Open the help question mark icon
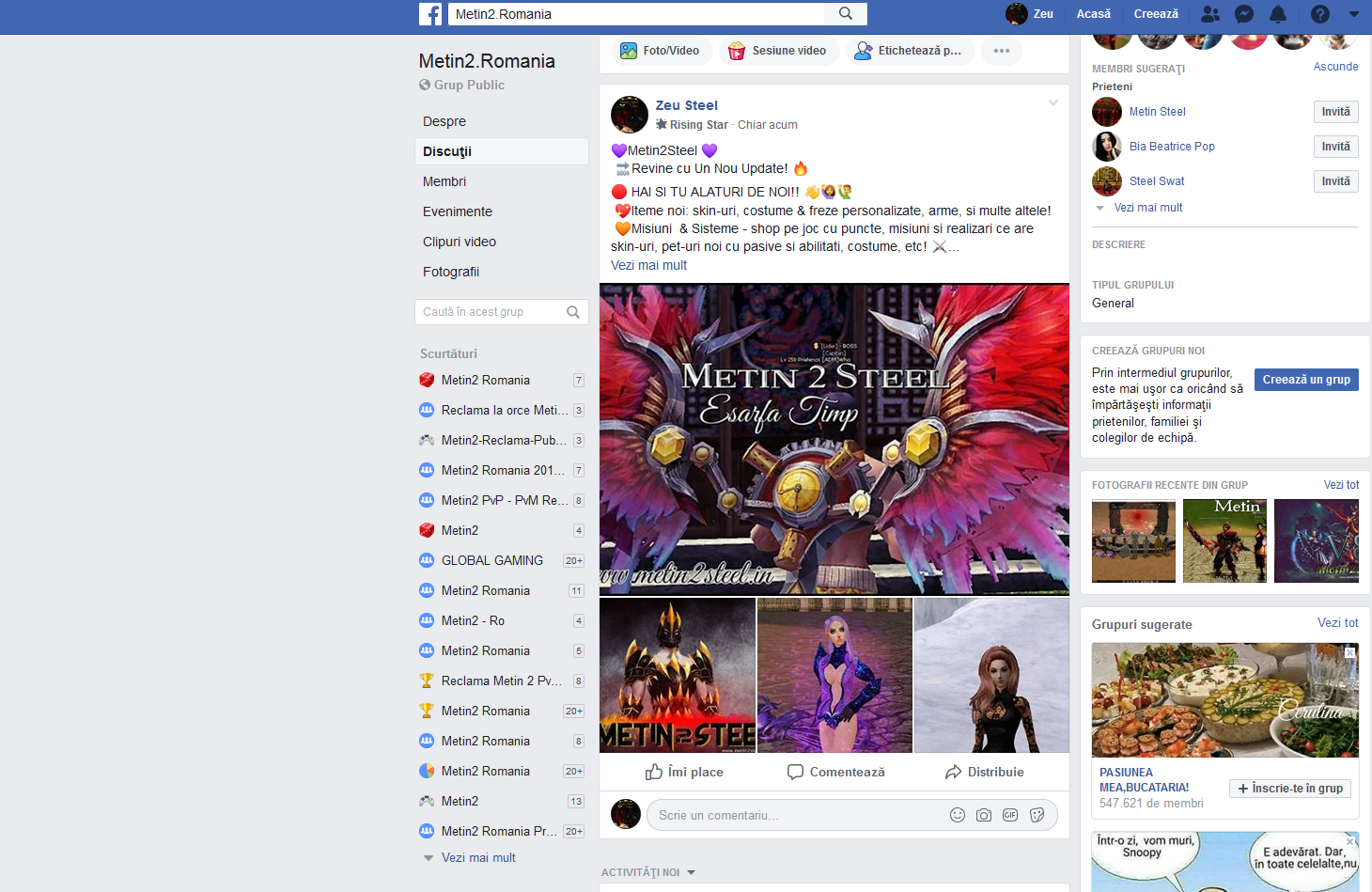This screenshot has height=892, width=1372. [x=1320, y=14]
